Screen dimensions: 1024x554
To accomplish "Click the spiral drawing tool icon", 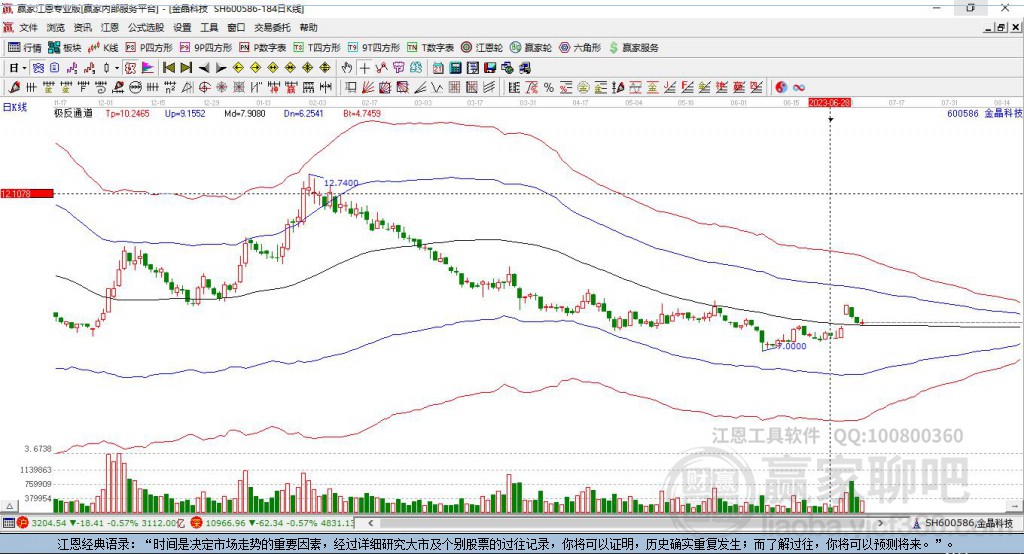I will pos(101,87).
